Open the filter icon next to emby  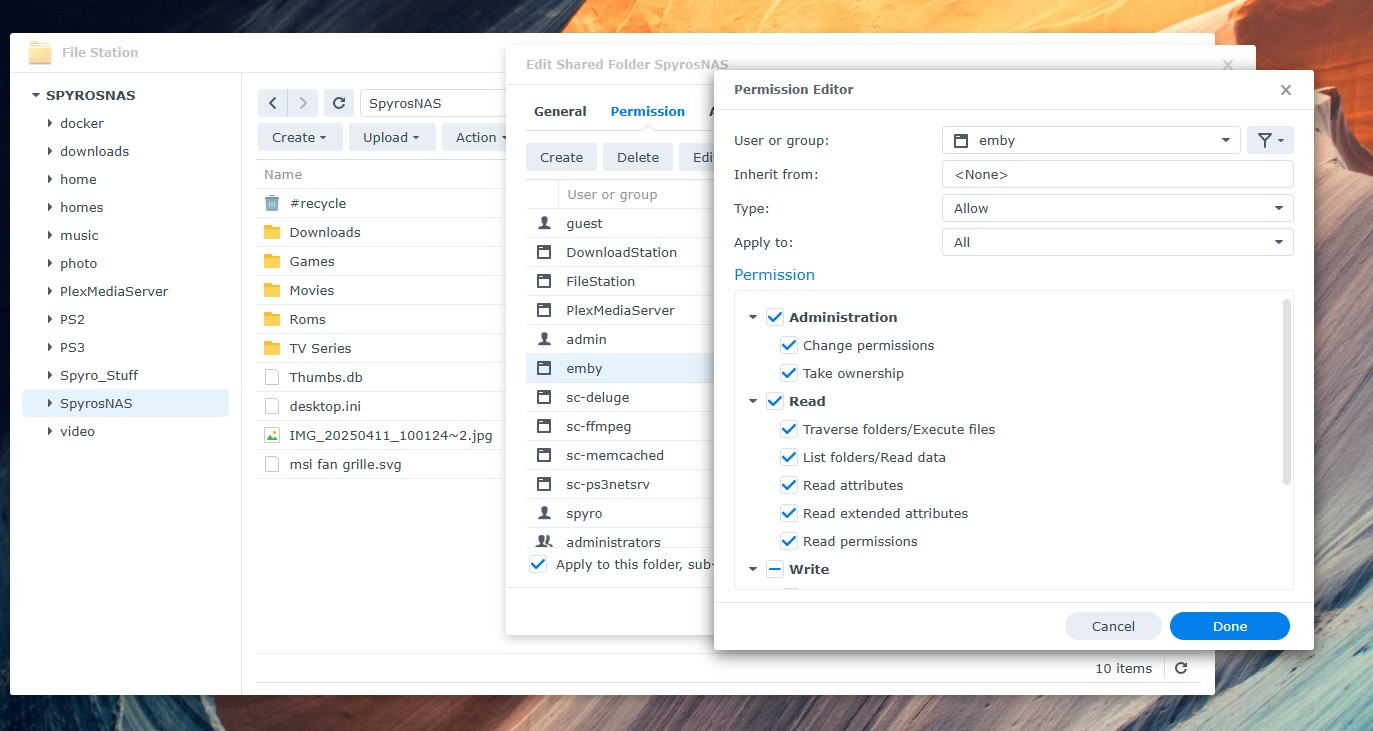(1270, 141)
